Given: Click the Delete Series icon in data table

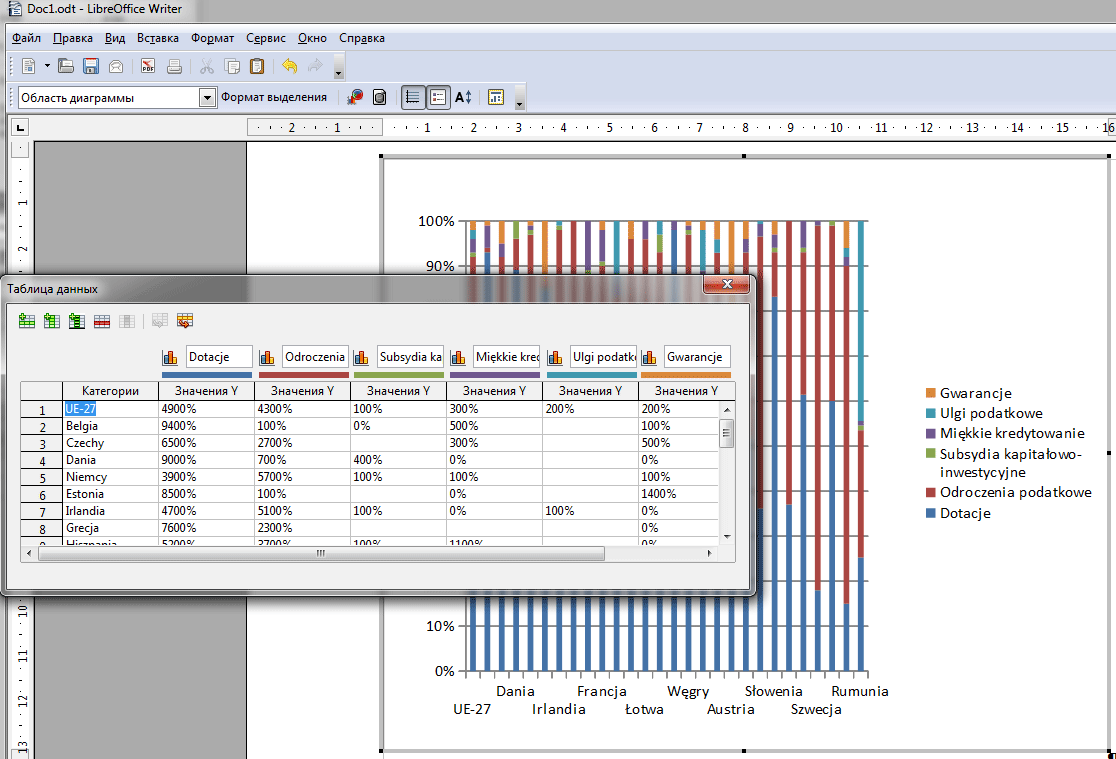Looking at the screenshot, I should click(127, 321).
